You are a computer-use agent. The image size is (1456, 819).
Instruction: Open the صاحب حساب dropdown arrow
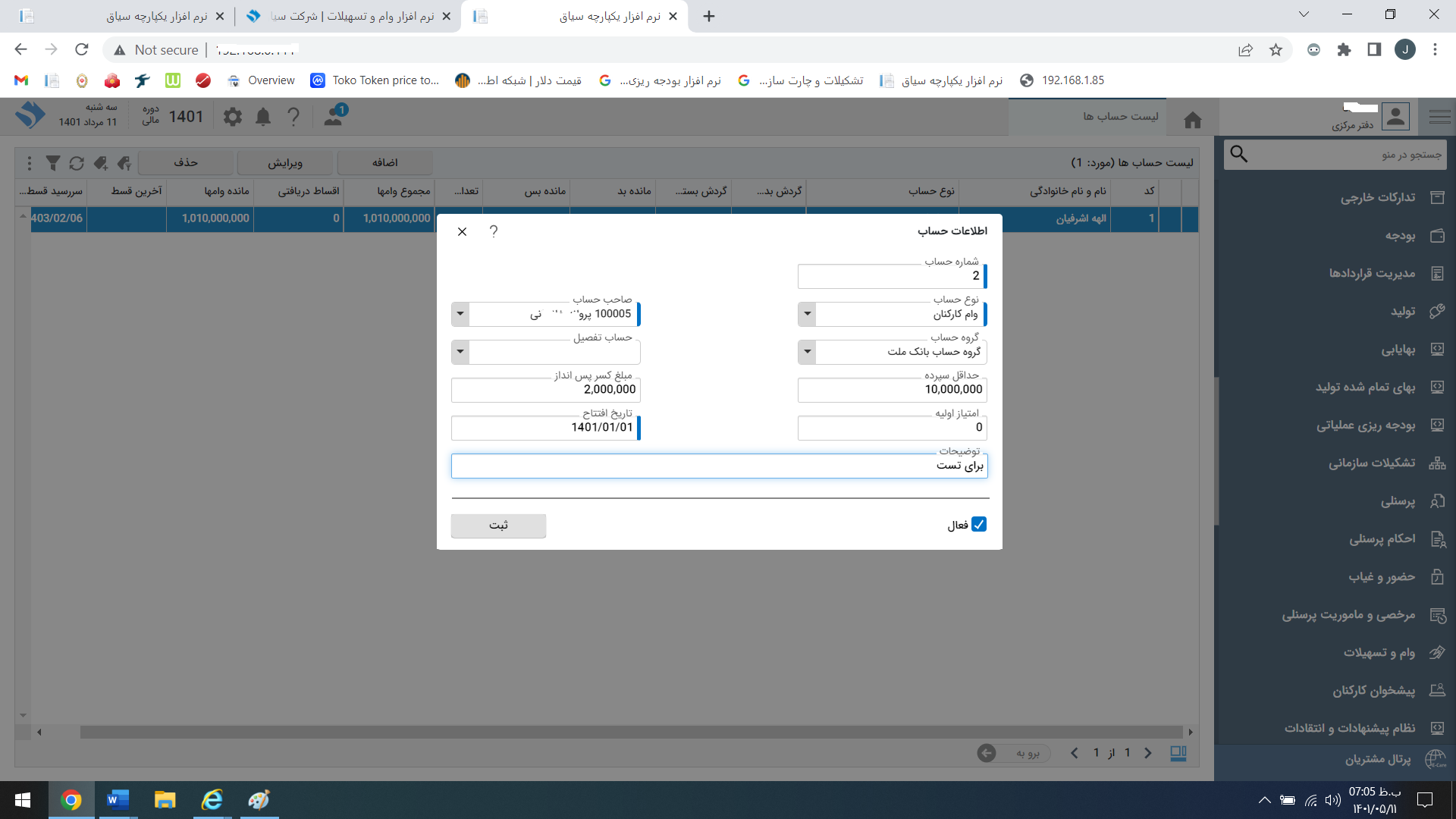[460, 314]
